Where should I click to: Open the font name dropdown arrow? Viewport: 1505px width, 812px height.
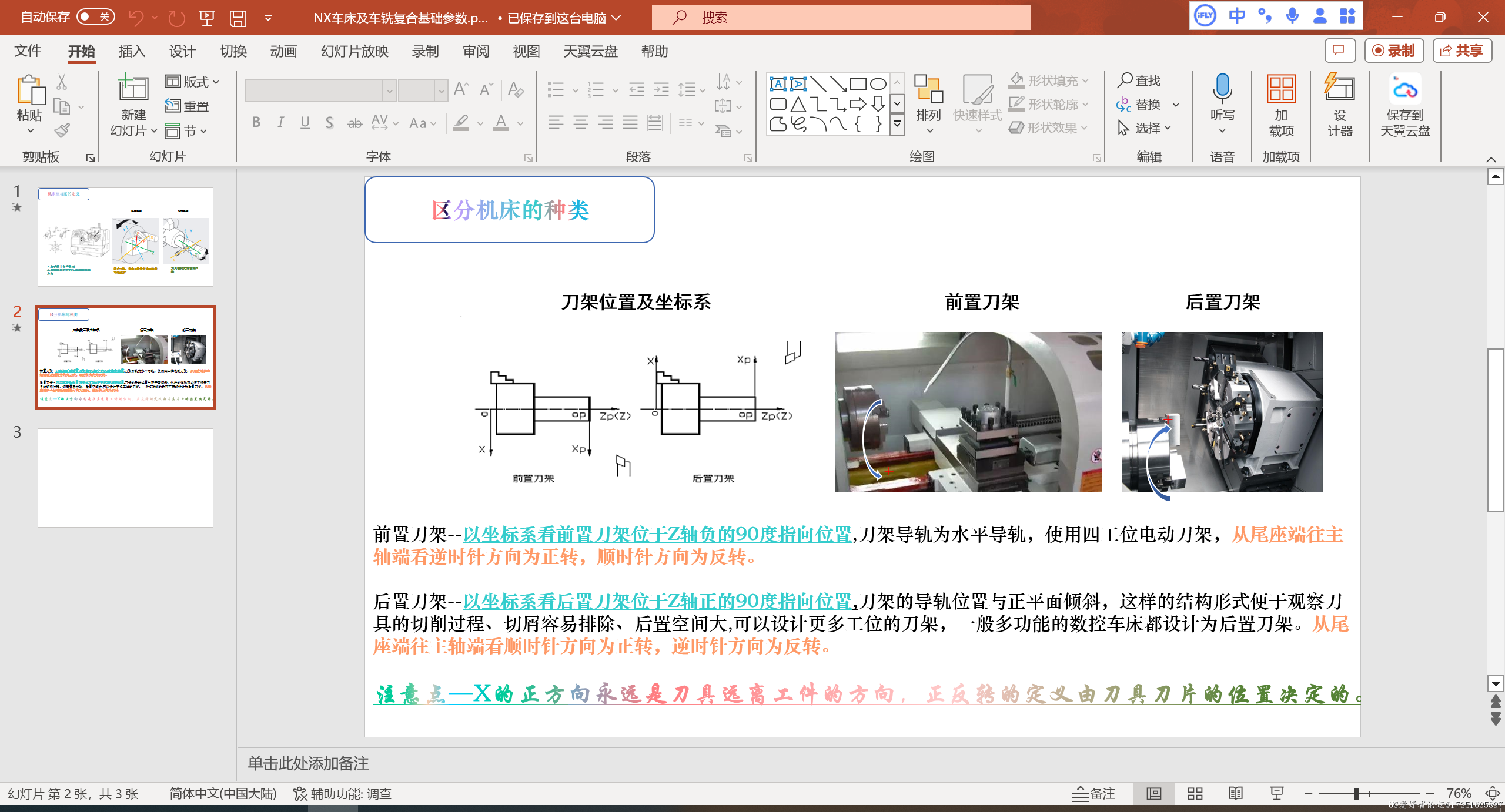tap(389, 90)
